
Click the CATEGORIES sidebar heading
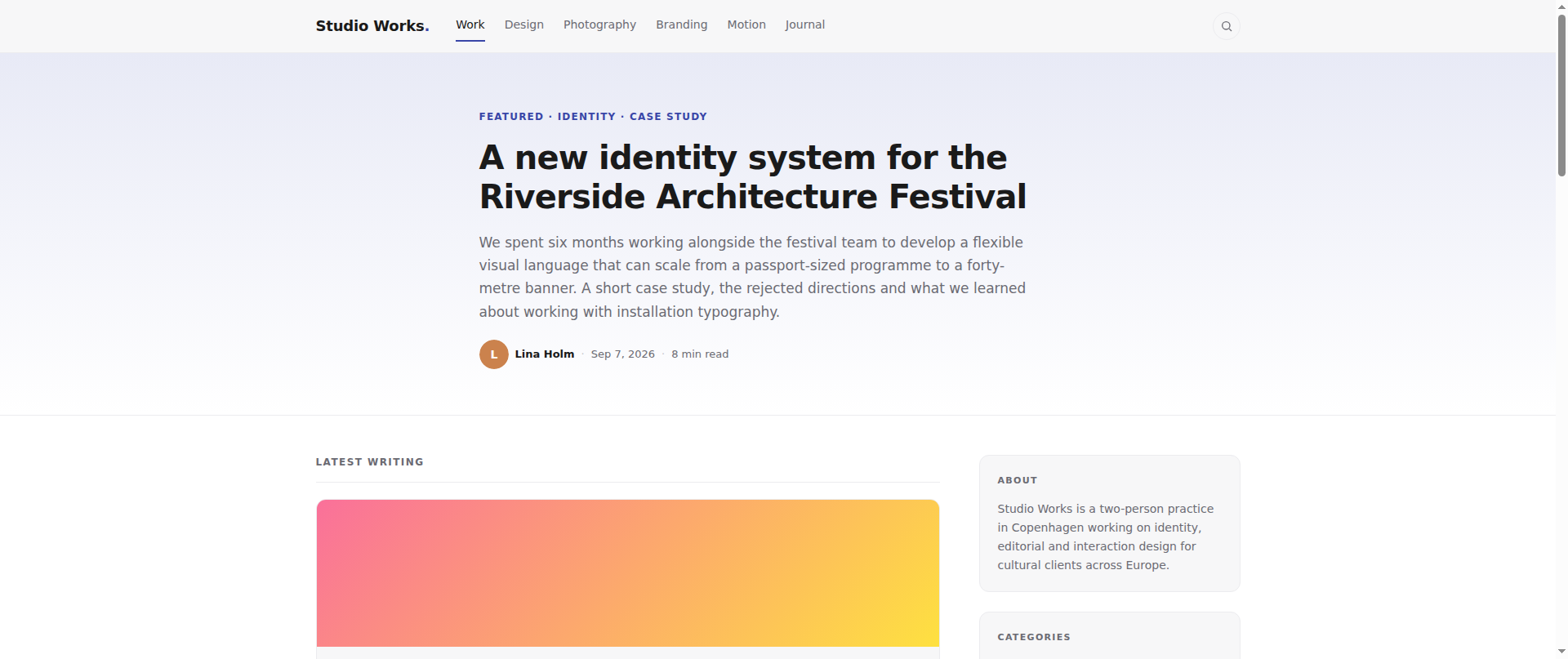pos(1034,637)
